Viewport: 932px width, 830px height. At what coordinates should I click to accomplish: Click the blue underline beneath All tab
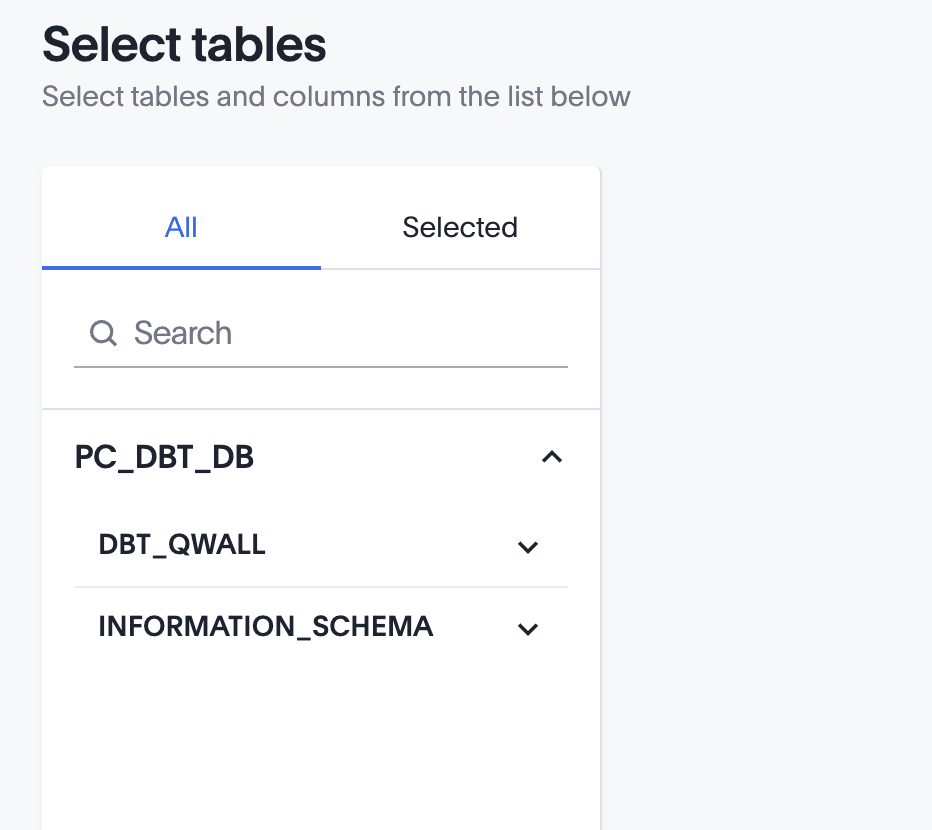pos(181,268)
